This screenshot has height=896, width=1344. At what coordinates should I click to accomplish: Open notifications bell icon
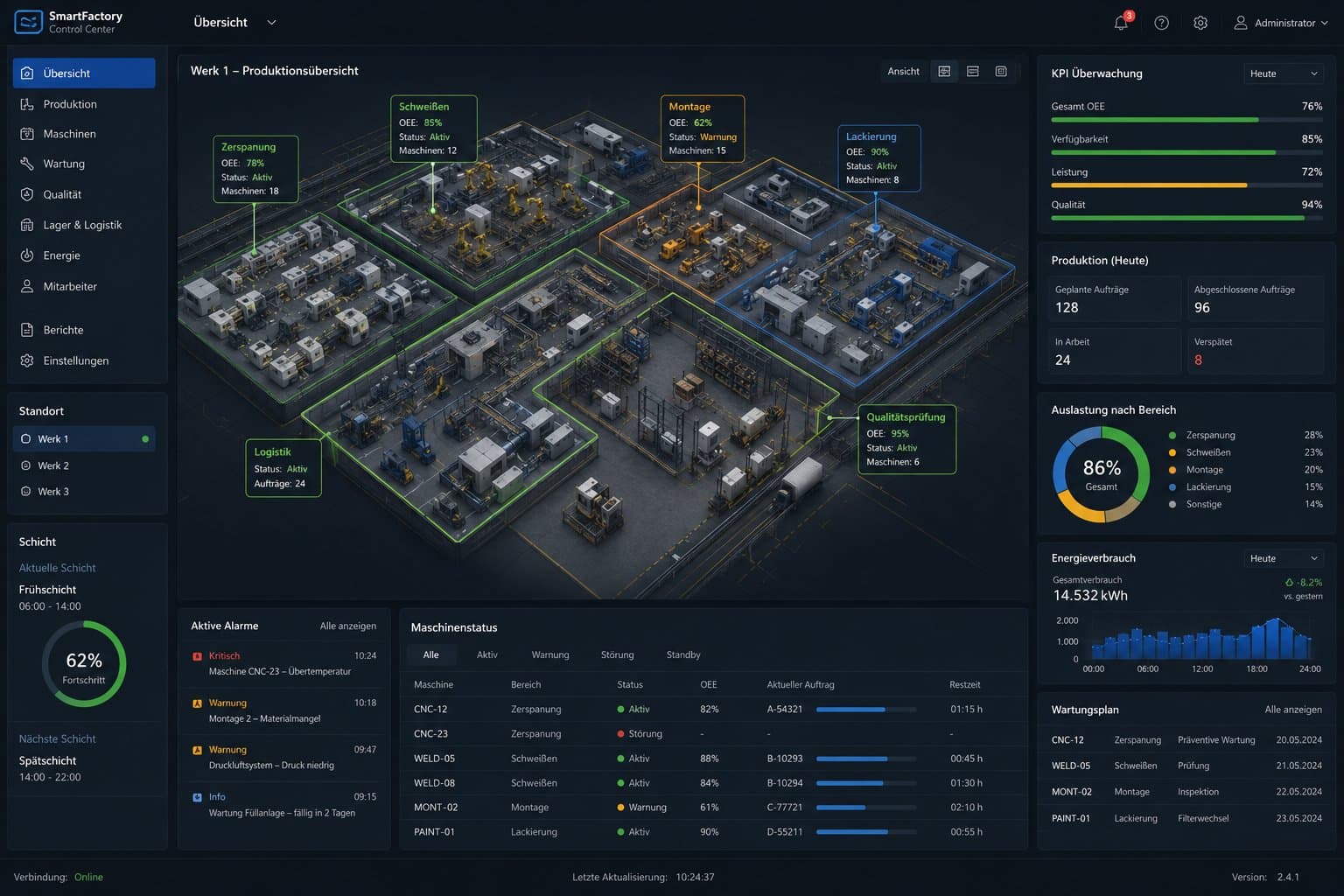click(x=1121, y=23)
